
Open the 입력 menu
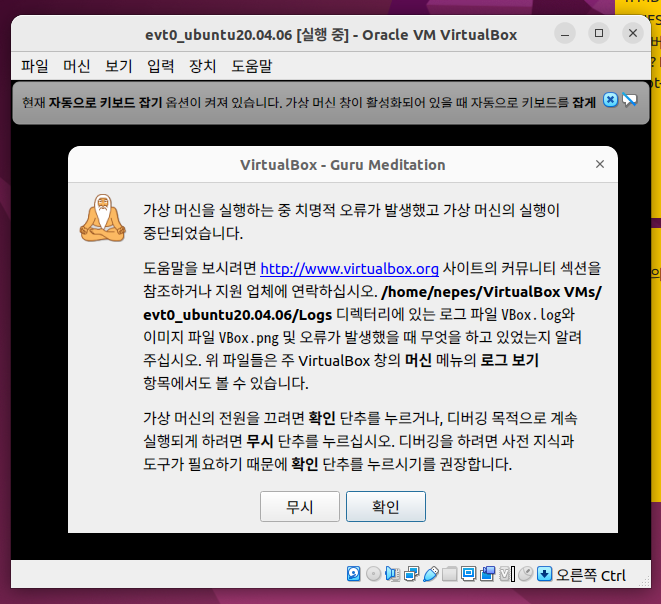[161, 66]
